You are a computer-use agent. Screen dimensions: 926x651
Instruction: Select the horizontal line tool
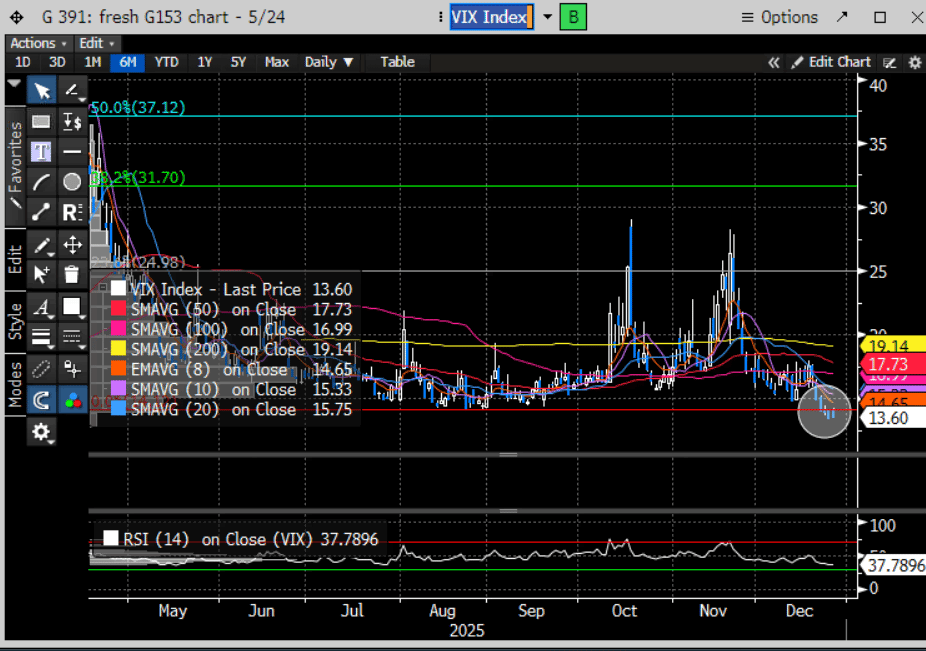click(x=72, y=152)
